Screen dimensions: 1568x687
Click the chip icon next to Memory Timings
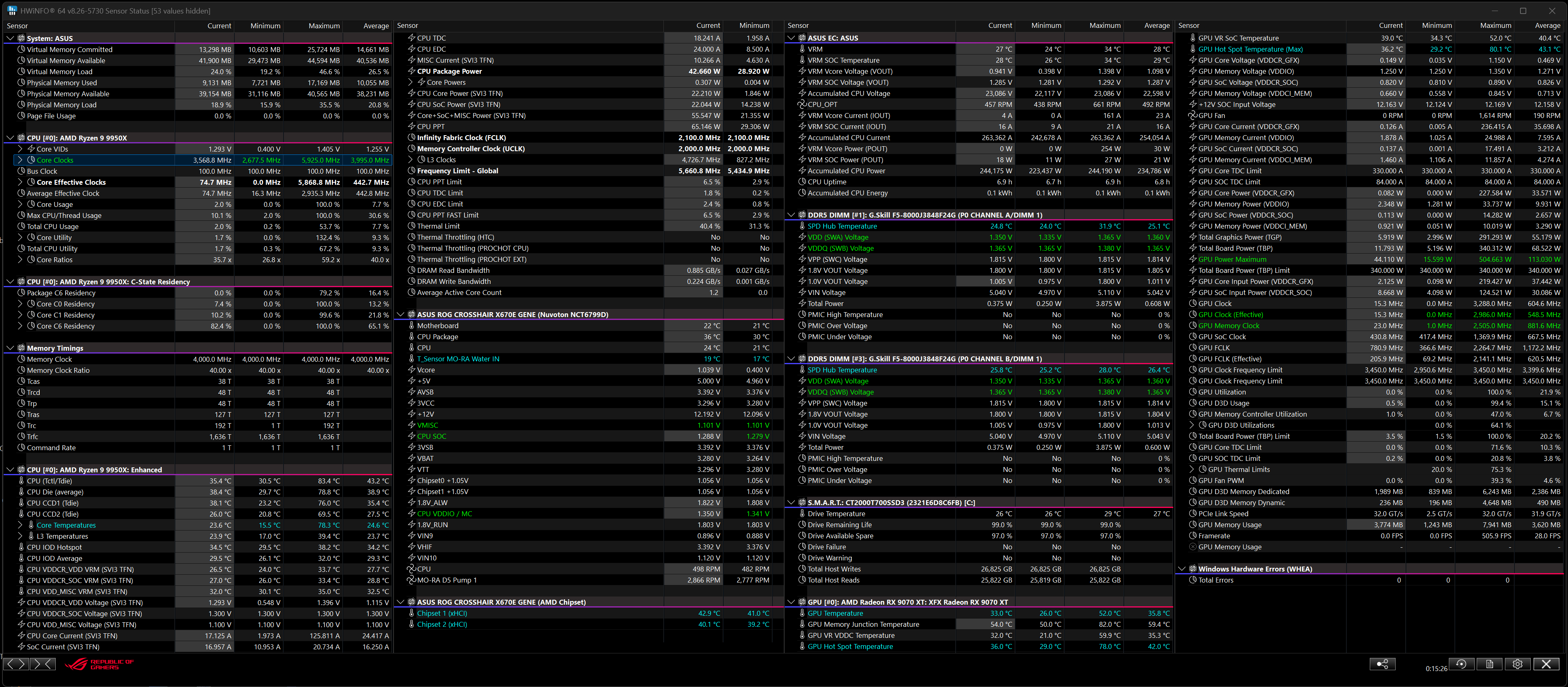[21, 348]
